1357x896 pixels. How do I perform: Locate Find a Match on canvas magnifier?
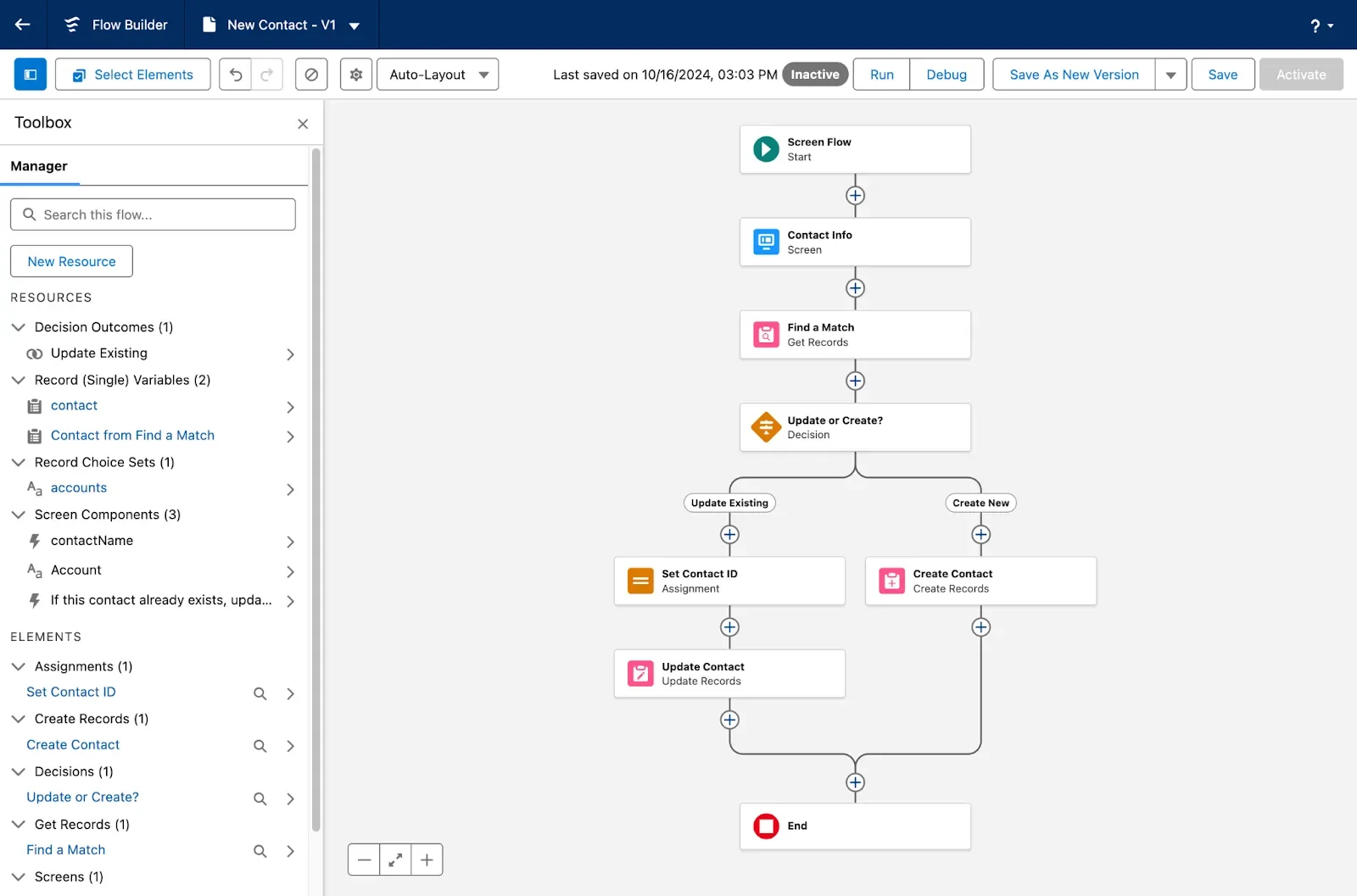[260, 851]
